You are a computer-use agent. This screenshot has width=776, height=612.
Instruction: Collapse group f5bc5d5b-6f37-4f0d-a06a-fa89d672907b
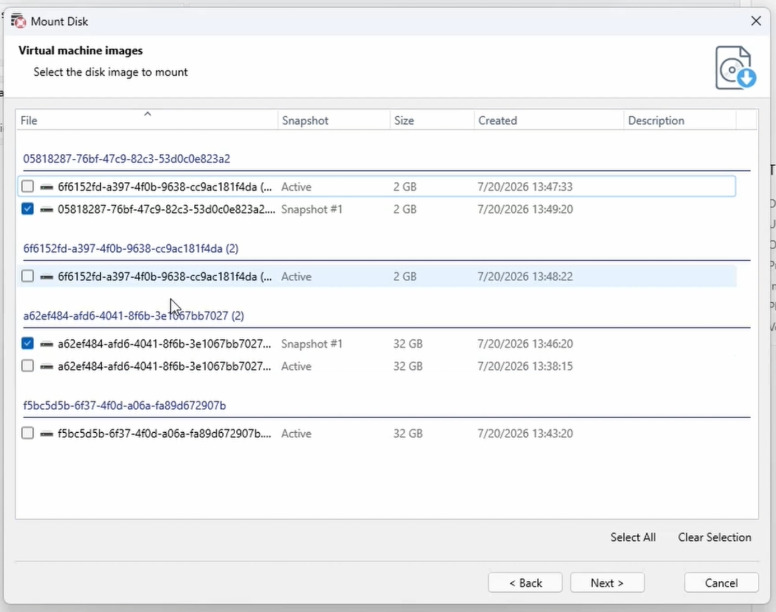[125, 406]
